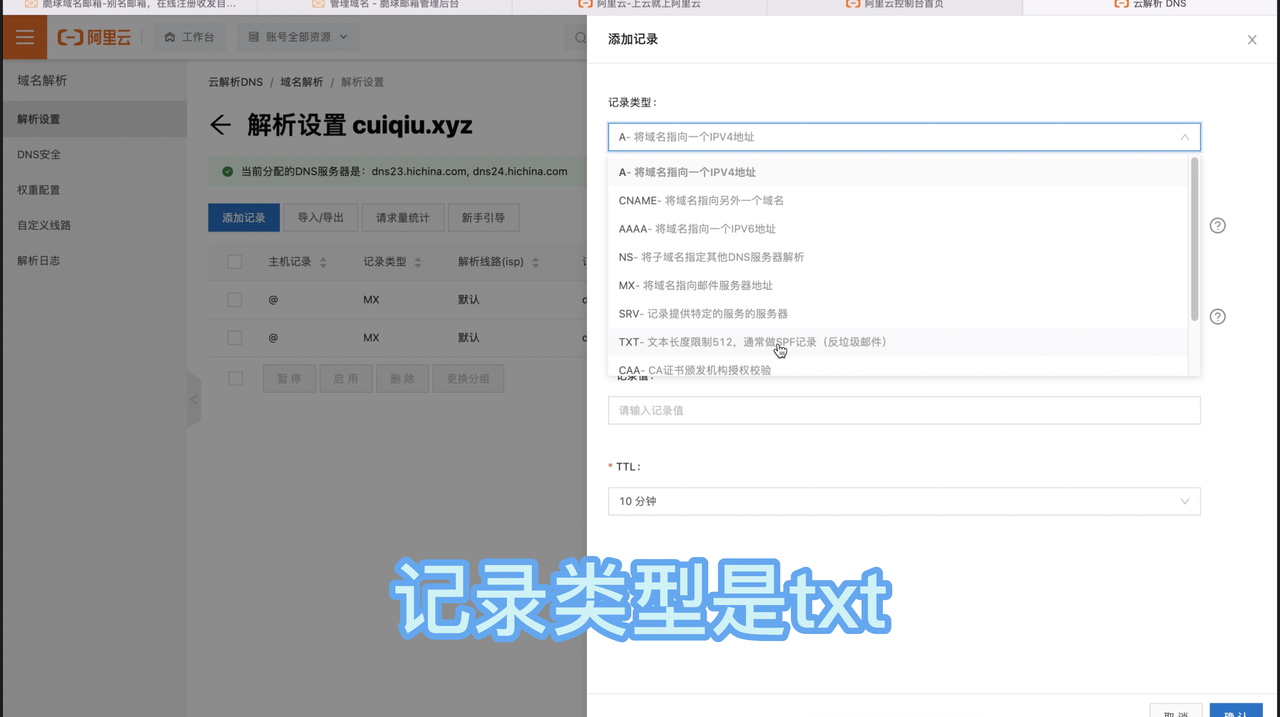Screen dimensions: 1280x717
Task: Click the 删除 bulk button
Action: [x=403, y=379]
